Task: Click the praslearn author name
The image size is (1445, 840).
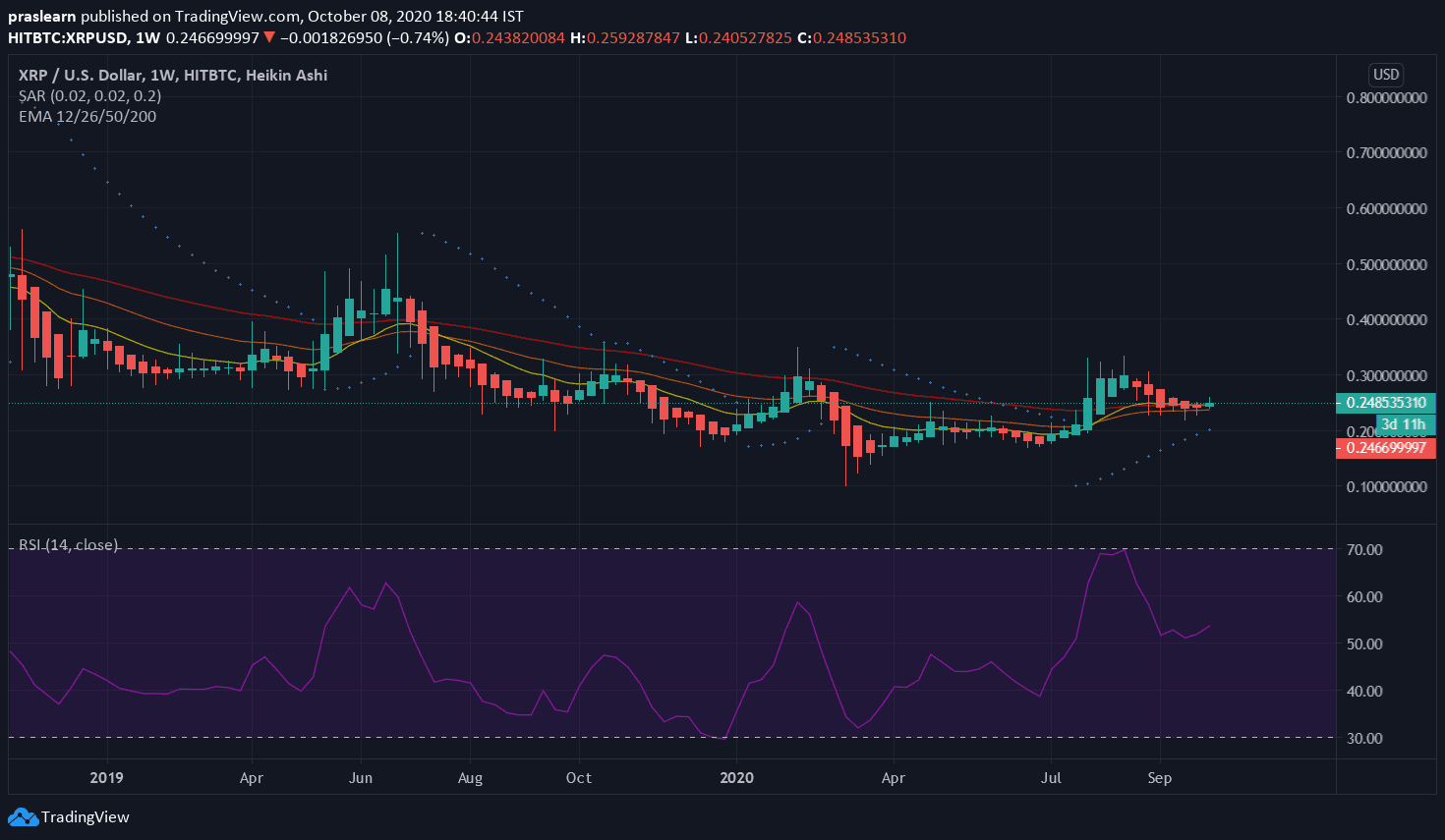Action: pos(41,16)
